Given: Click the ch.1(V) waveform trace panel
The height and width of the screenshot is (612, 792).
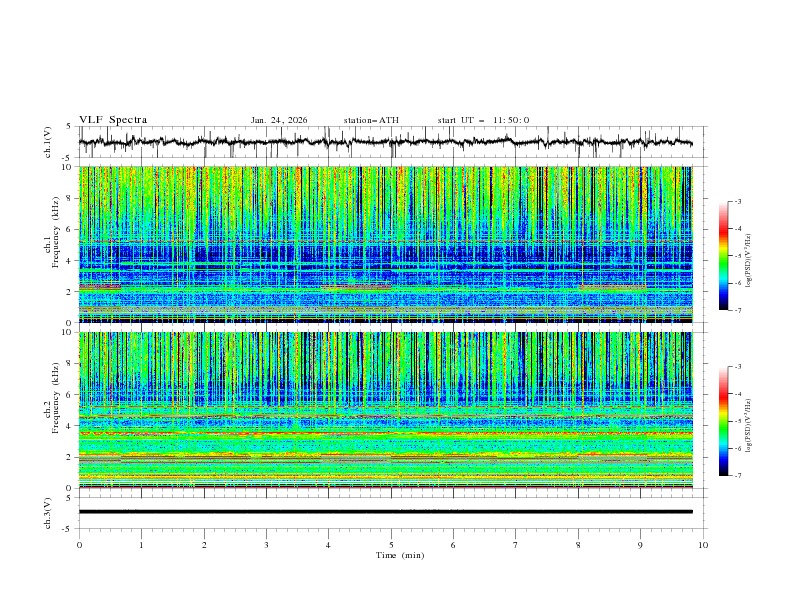Looking at the screenshot, I should coord(390,143).
